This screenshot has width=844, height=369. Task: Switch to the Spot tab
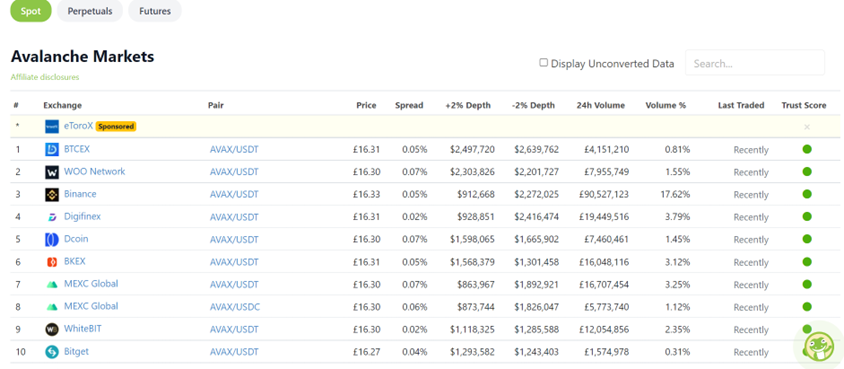[31, 11]
